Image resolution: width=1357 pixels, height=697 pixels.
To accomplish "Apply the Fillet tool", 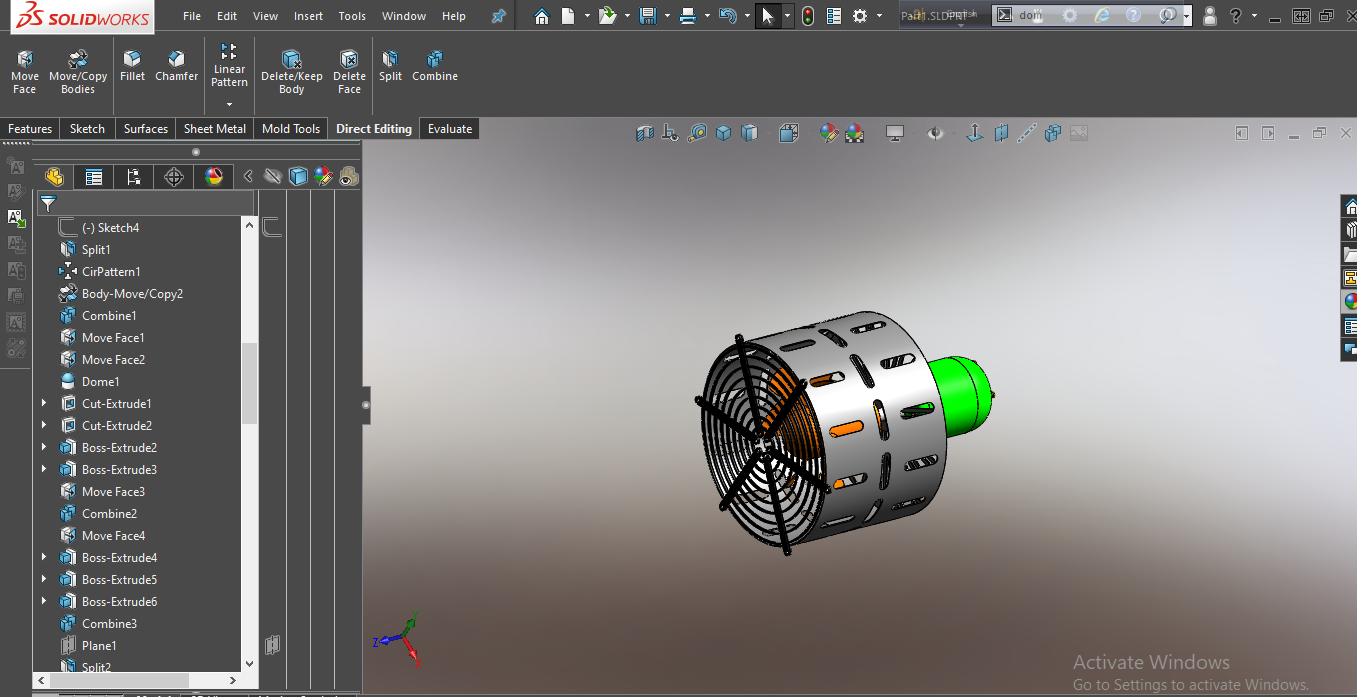I will click(132, 66).
